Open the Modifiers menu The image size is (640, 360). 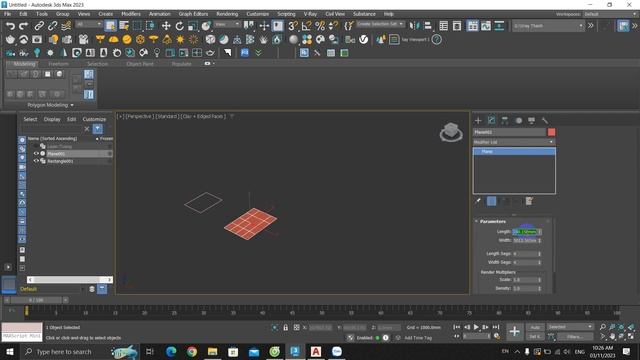tap(131, 14)
